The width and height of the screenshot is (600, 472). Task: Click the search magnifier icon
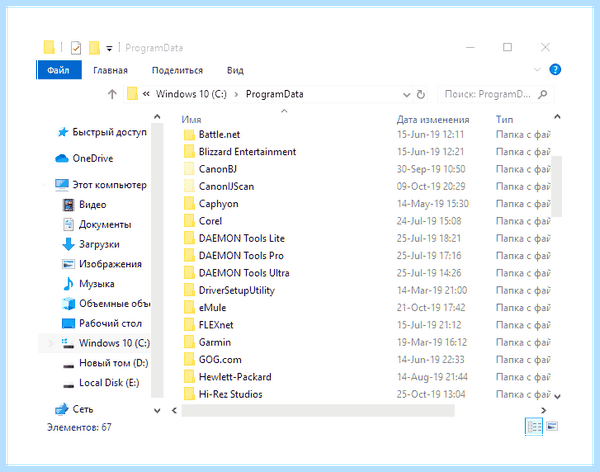[542, 94]
